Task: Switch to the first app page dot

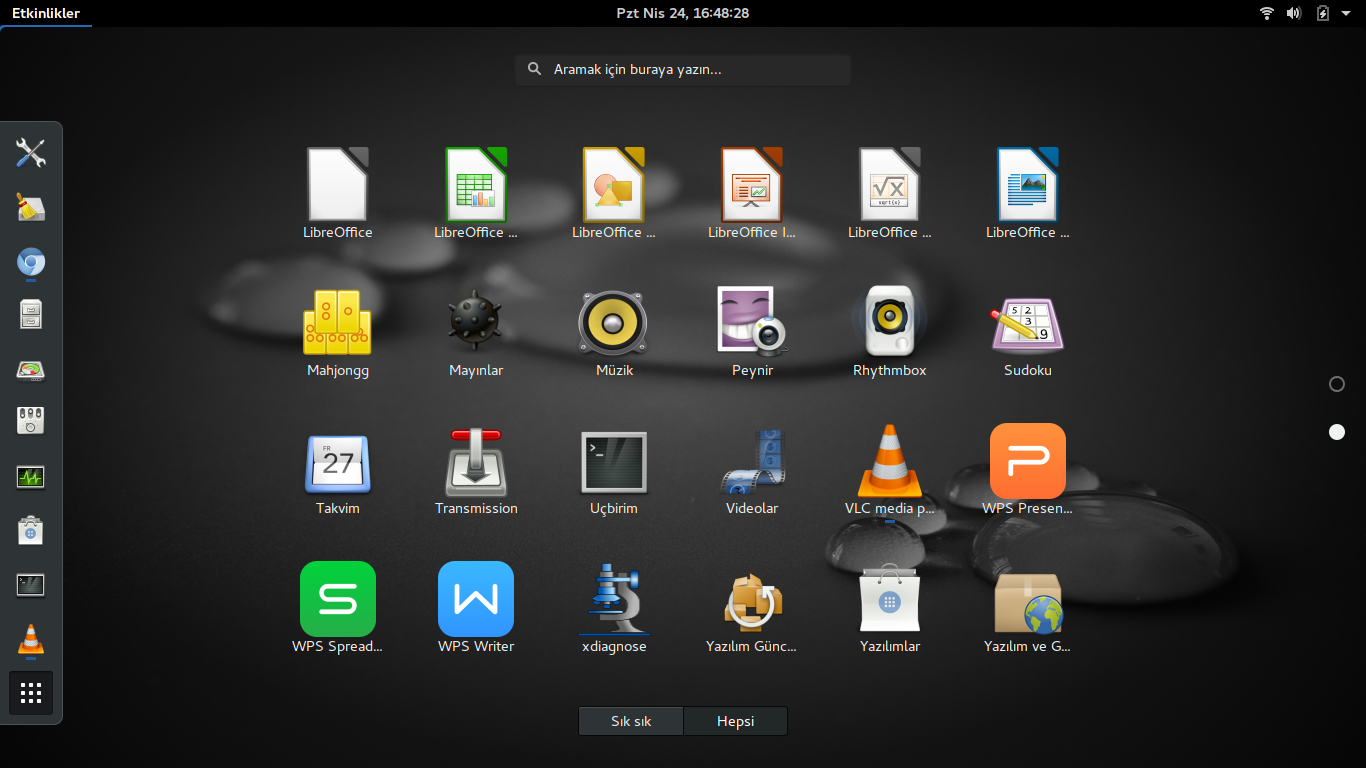Action: pyautogui.click(x=1337, y=384)
